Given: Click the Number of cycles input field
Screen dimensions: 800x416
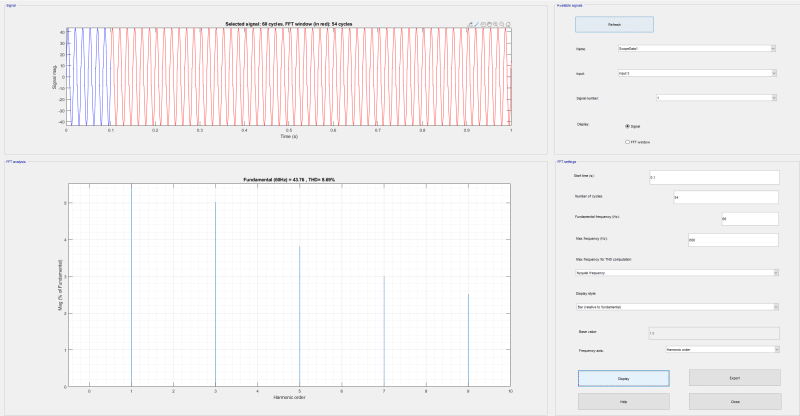Looking at the screenshot, I should [726, 197].
